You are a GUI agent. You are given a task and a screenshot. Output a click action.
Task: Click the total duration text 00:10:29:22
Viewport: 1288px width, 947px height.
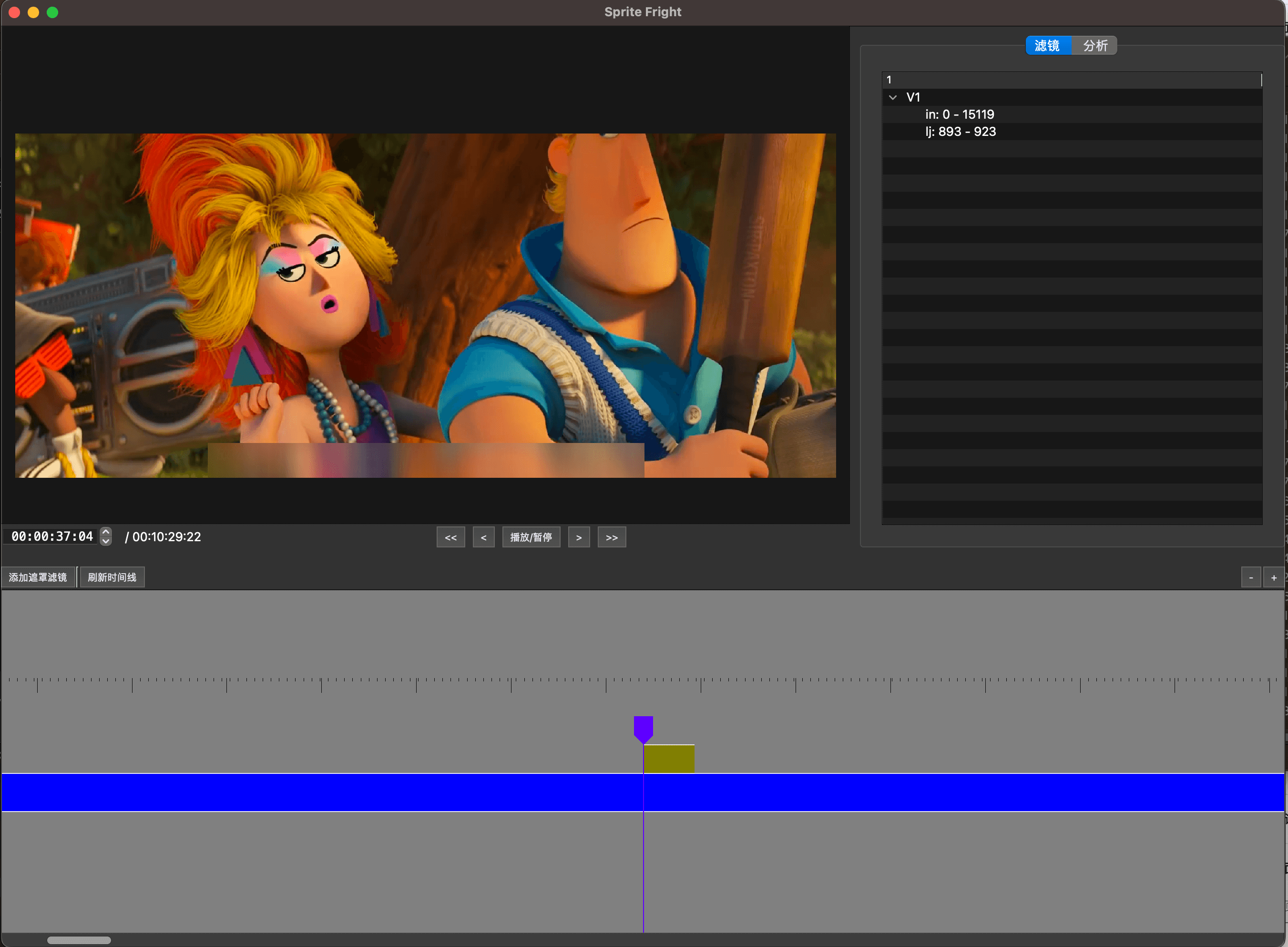pyautogui.click(x=167, y=536)
